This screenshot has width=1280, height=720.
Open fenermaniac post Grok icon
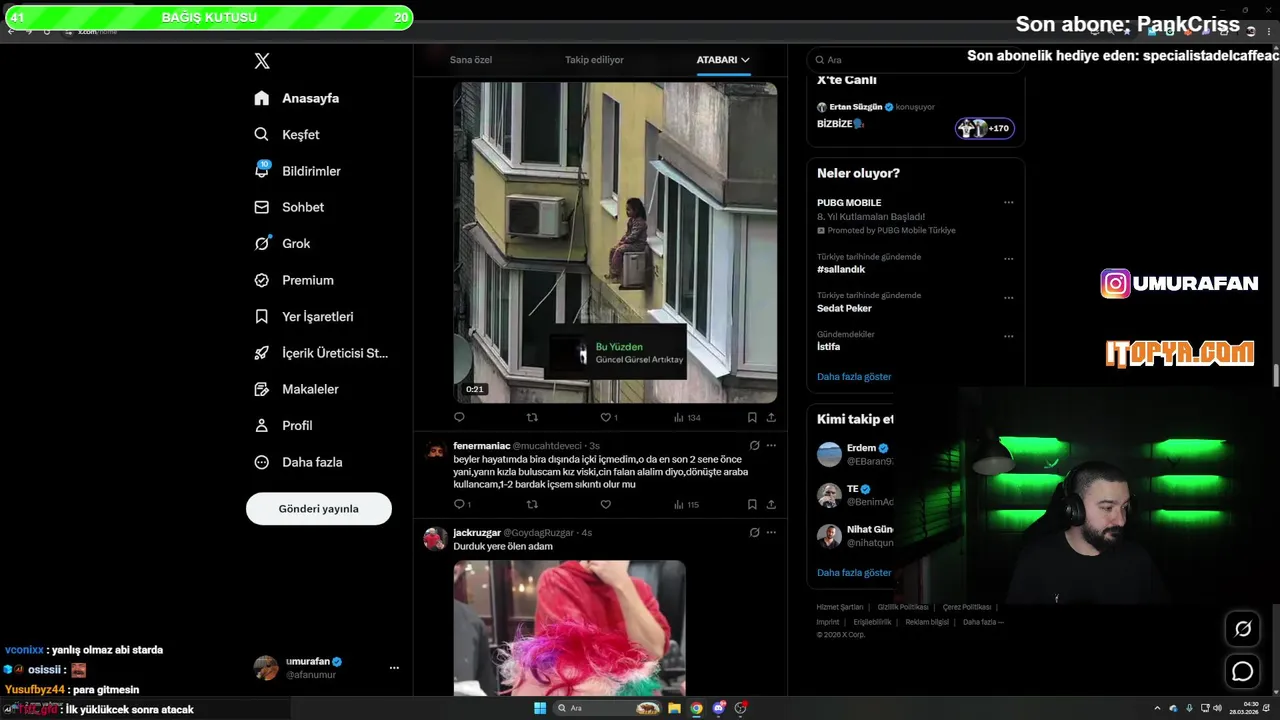[754, 446]
